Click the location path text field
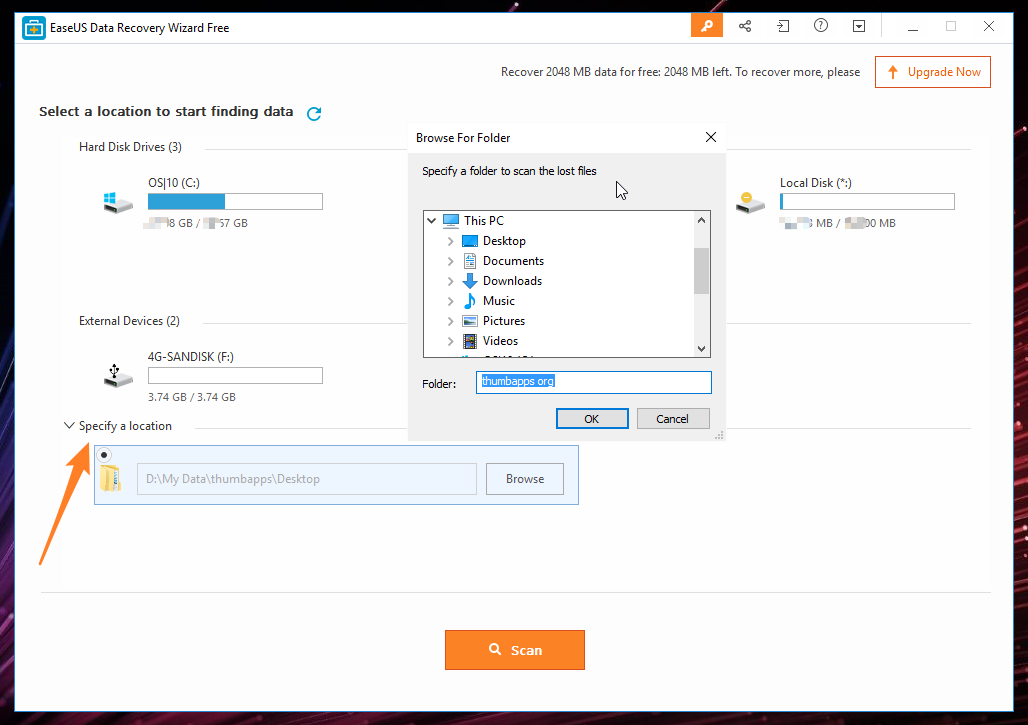The image size is (1028, 725). (306, 479)
